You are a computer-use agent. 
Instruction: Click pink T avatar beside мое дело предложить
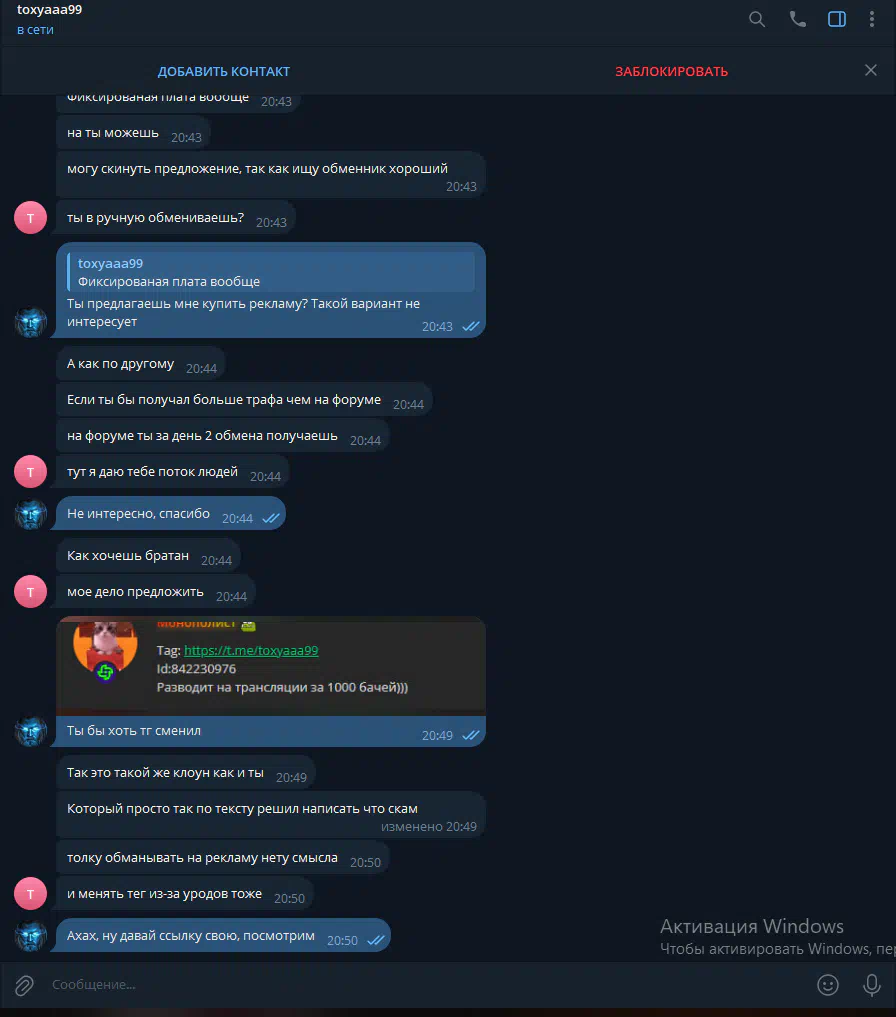pos(30,592)
